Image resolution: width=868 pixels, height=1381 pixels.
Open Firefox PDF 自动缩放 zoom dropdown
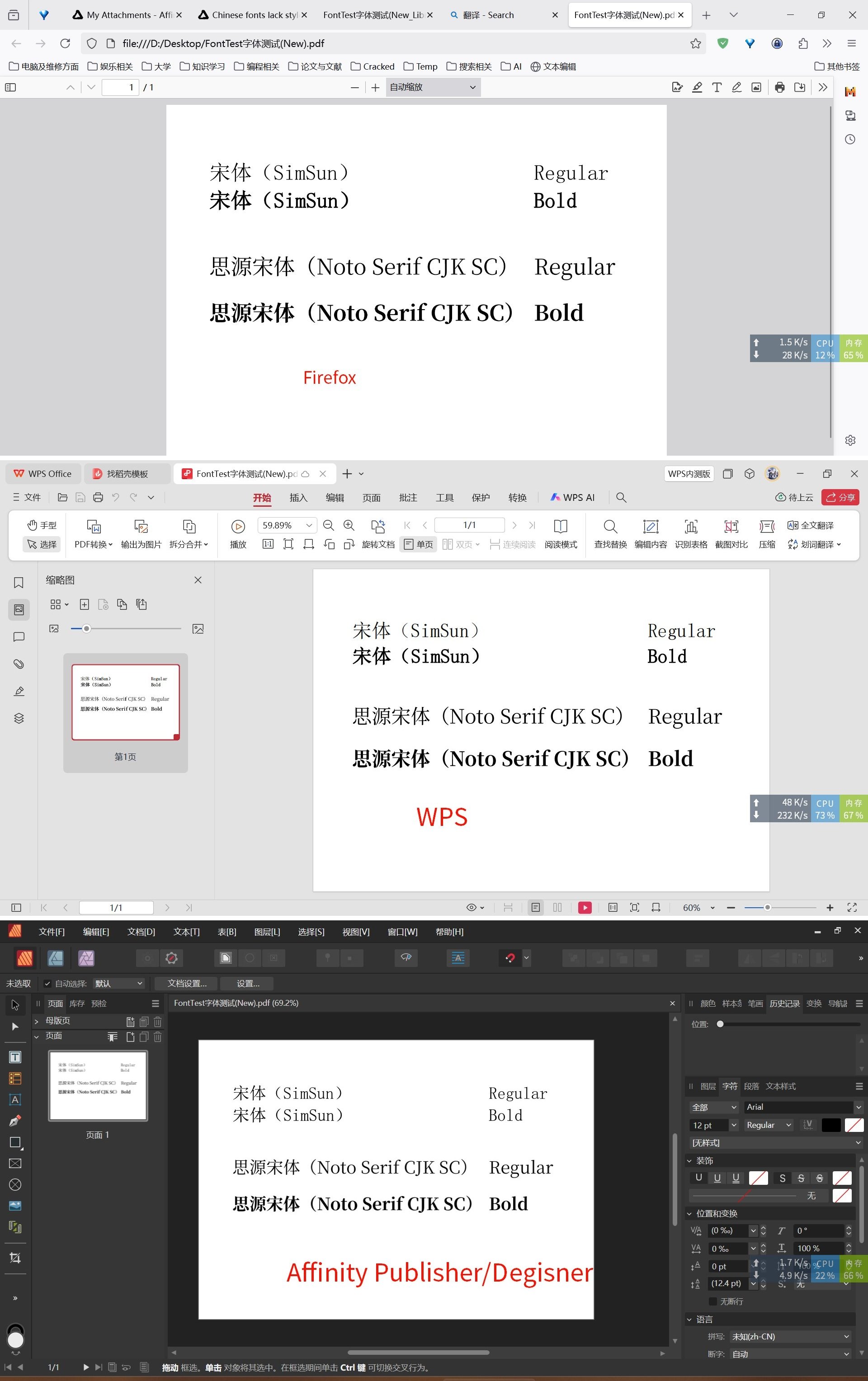coord(433,87)
